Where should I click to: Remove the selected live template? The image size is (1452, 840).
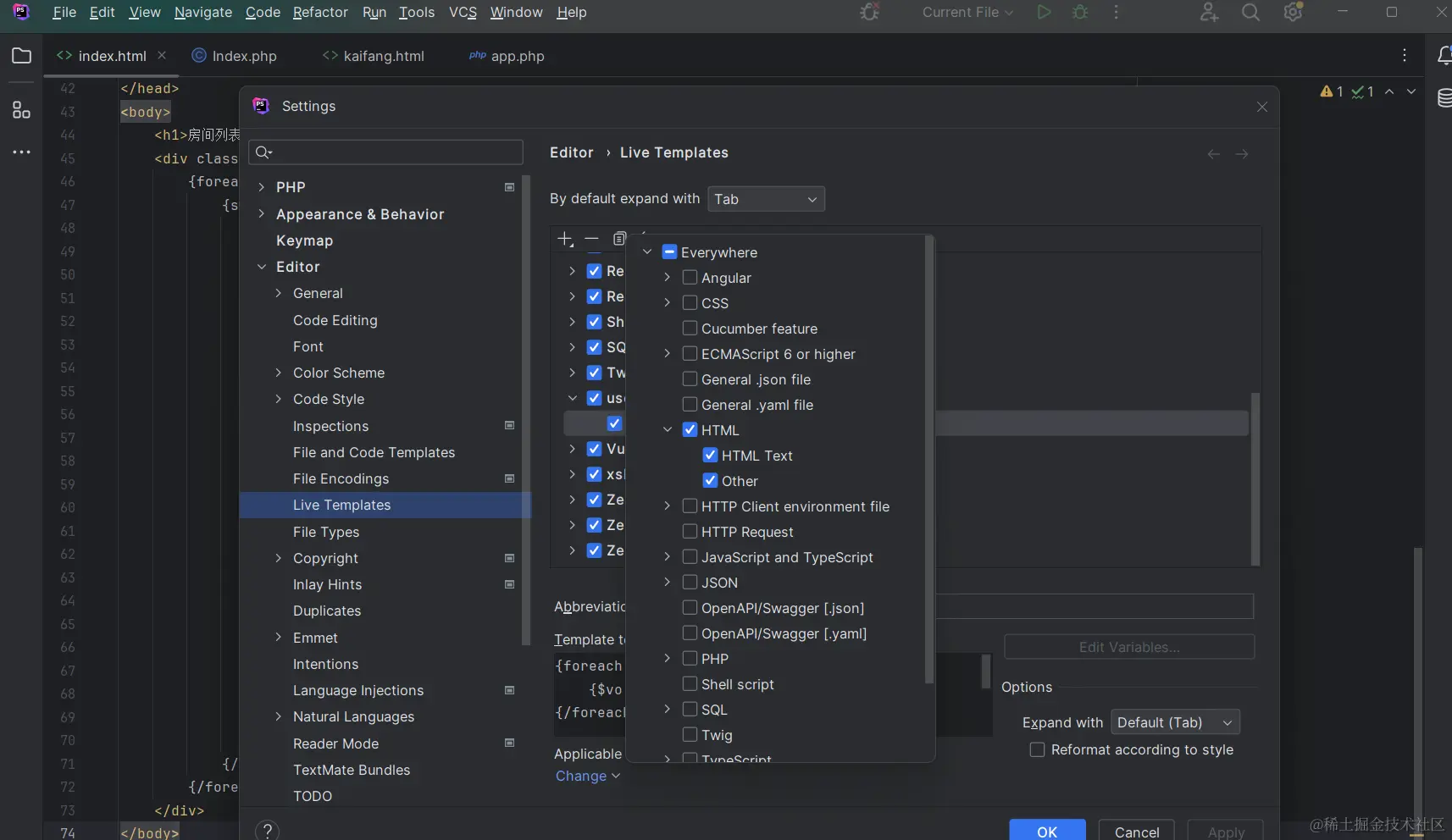click(x=591, y=239)
